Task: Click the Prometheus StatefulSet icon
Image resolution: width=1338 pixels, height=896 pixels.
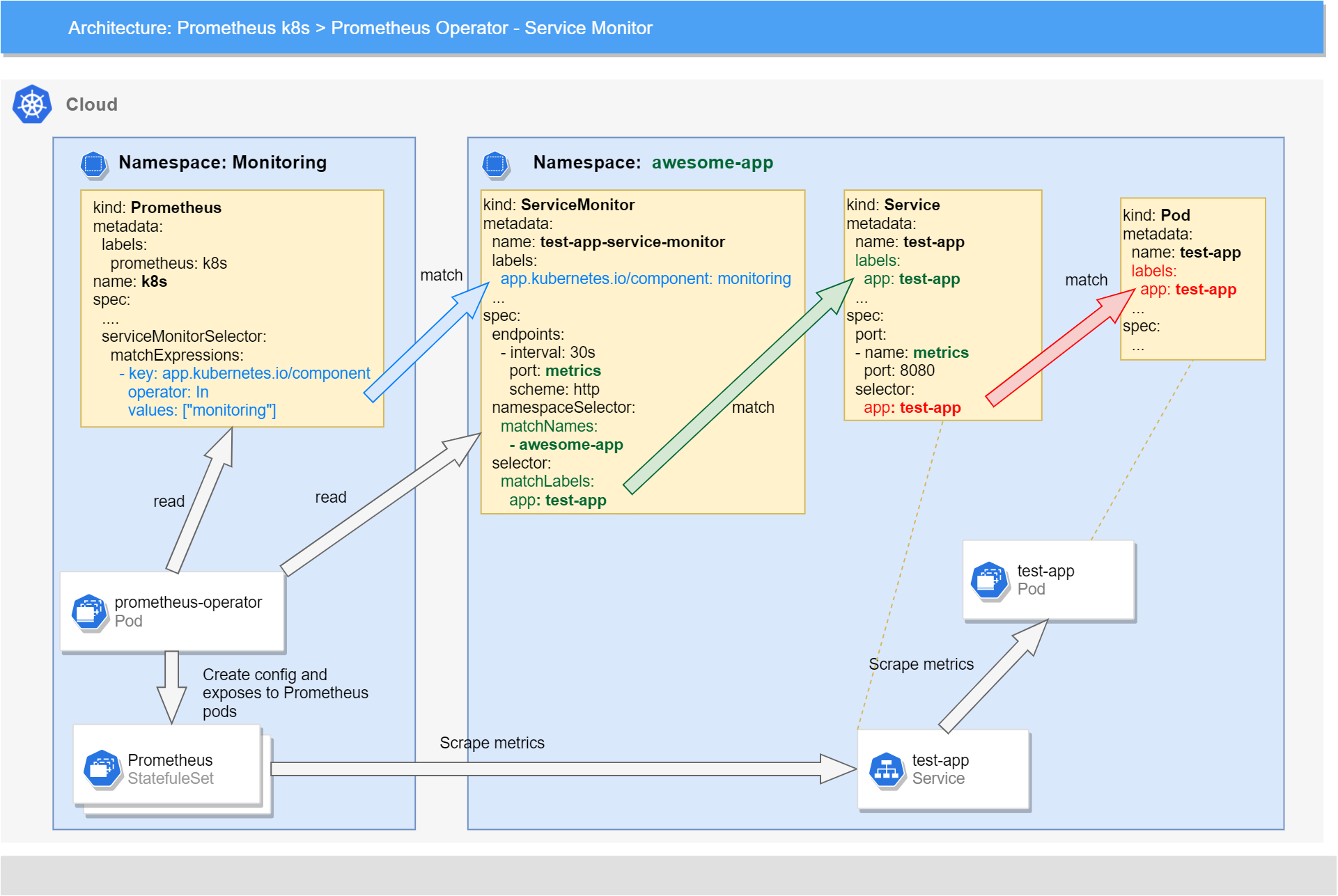Action: (102, 769)
